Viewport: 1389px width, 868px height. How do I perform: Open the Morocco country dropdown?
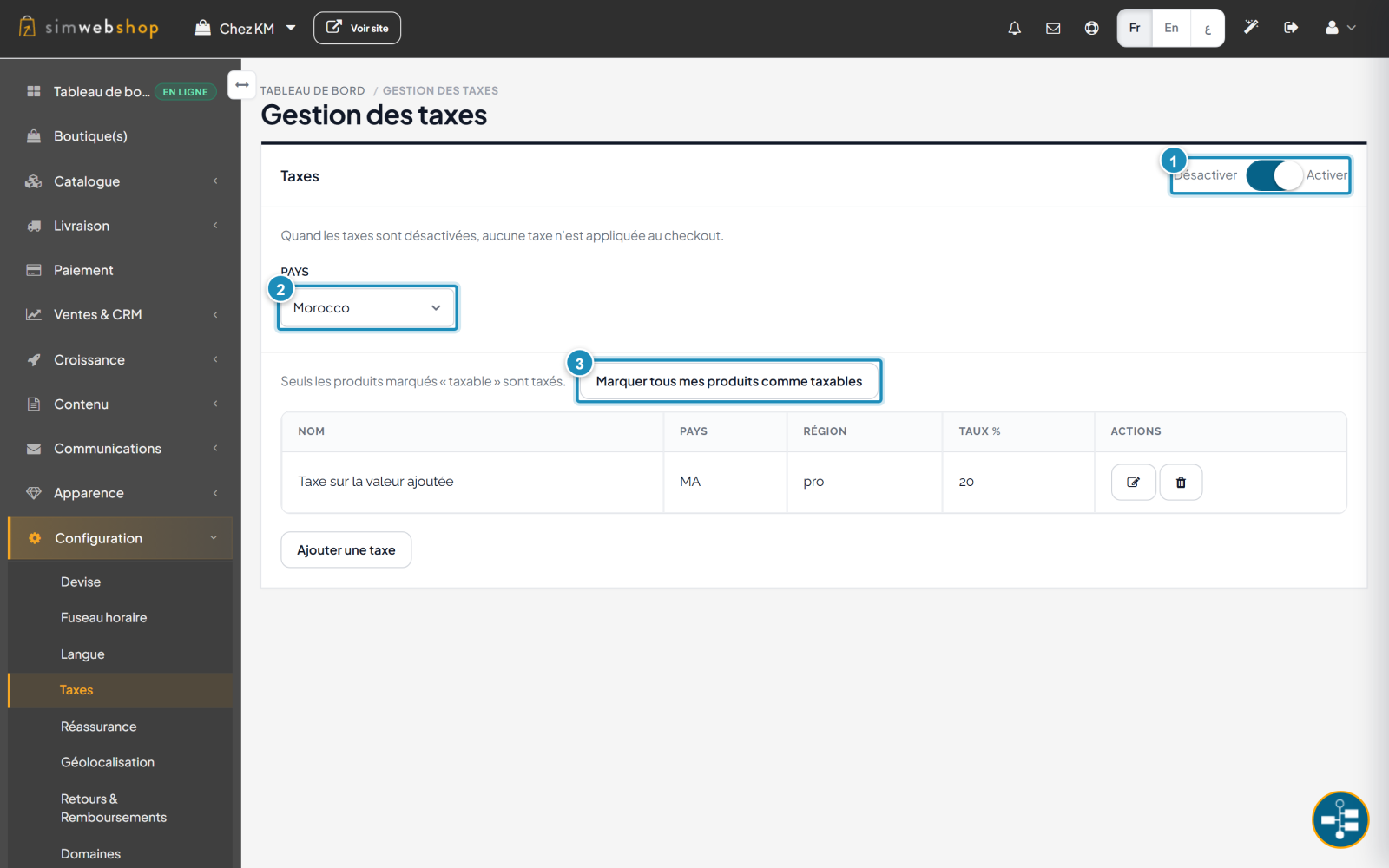(x=367, y=308)
